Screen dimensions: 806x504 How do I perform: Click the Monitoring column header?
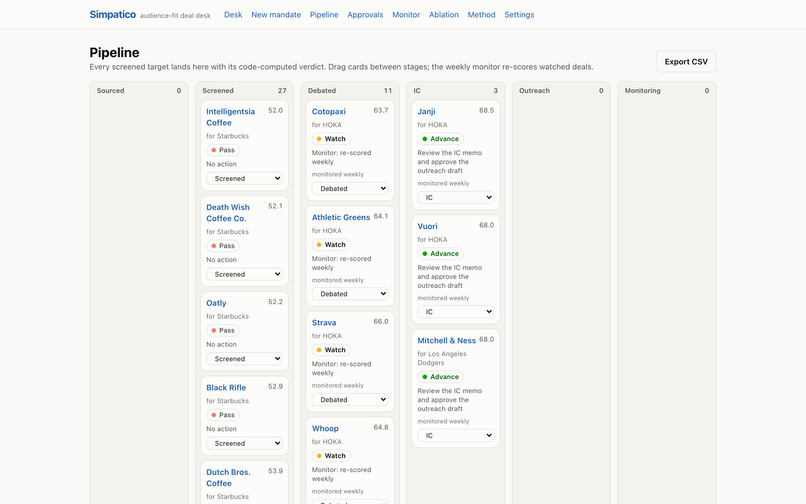coord(643,91)
